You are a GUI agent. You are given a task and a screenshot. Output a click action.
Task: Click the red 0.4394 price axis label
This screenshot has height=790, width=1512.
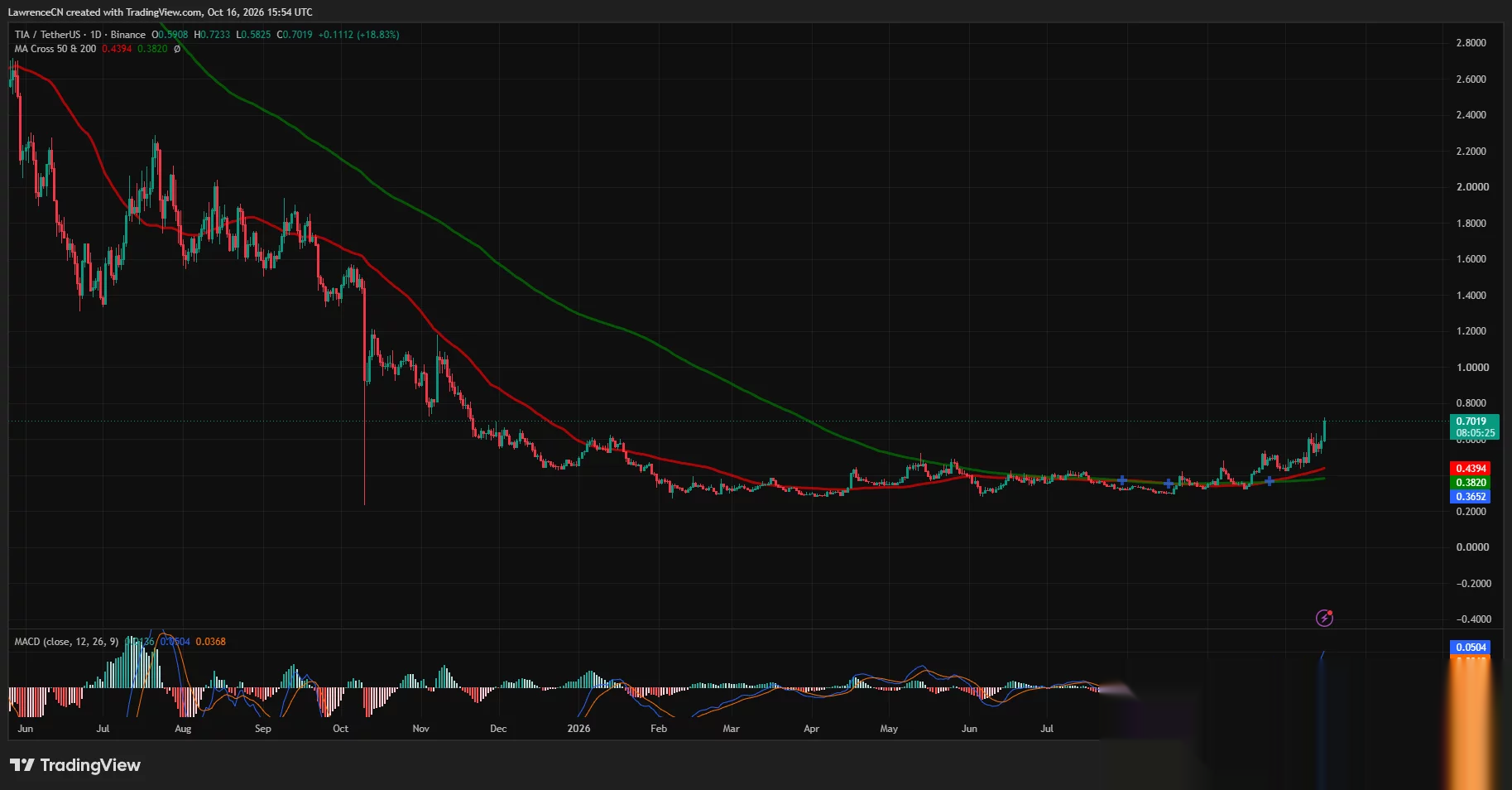1471,469
